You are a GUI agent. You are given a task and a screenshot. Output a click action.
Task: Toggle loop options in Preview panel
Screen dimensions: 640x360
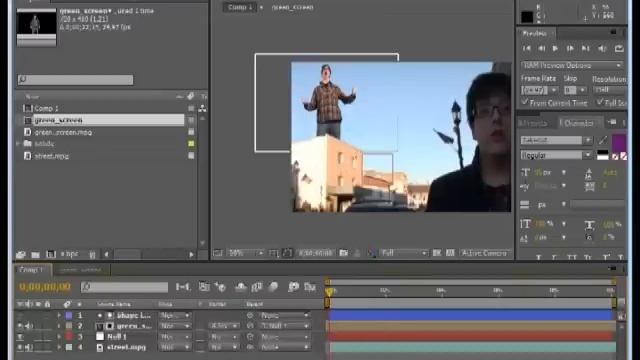pyautogui.click(x=619, y=48)
